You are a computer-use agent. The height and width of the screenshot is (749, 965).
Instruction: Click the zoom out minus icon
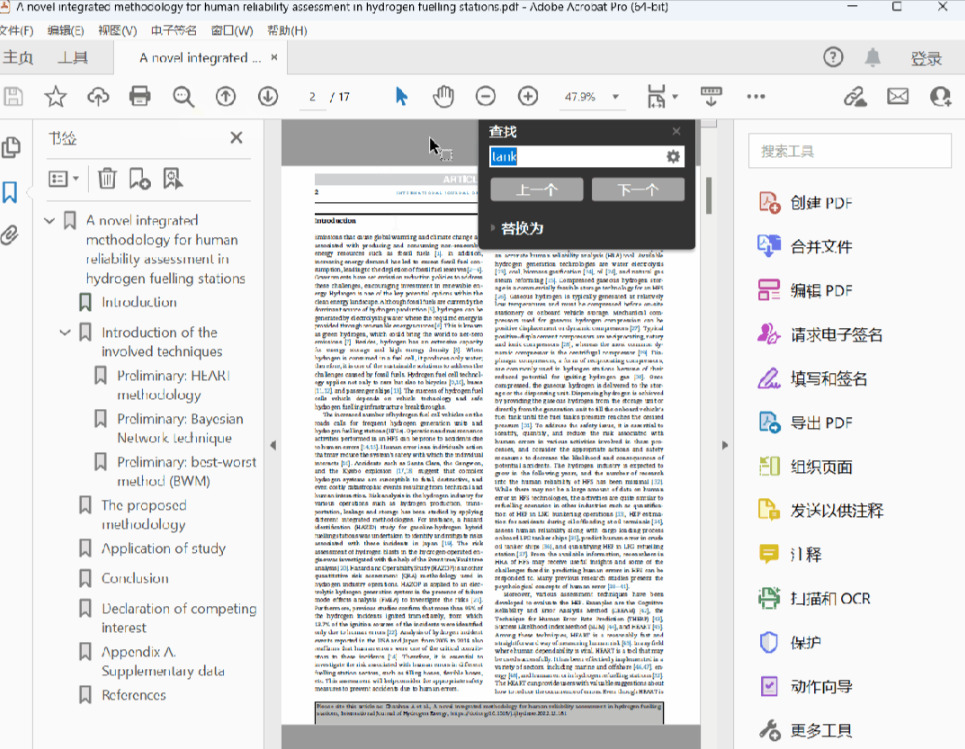(x=485, y=97)
